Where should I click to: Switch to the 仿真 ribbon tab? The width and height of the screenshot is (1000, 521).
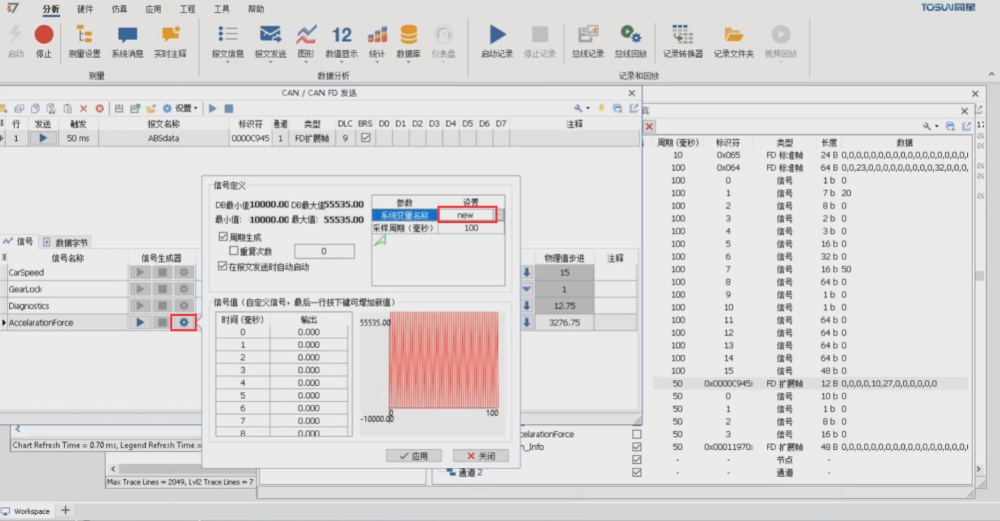[x=119, y=8]
